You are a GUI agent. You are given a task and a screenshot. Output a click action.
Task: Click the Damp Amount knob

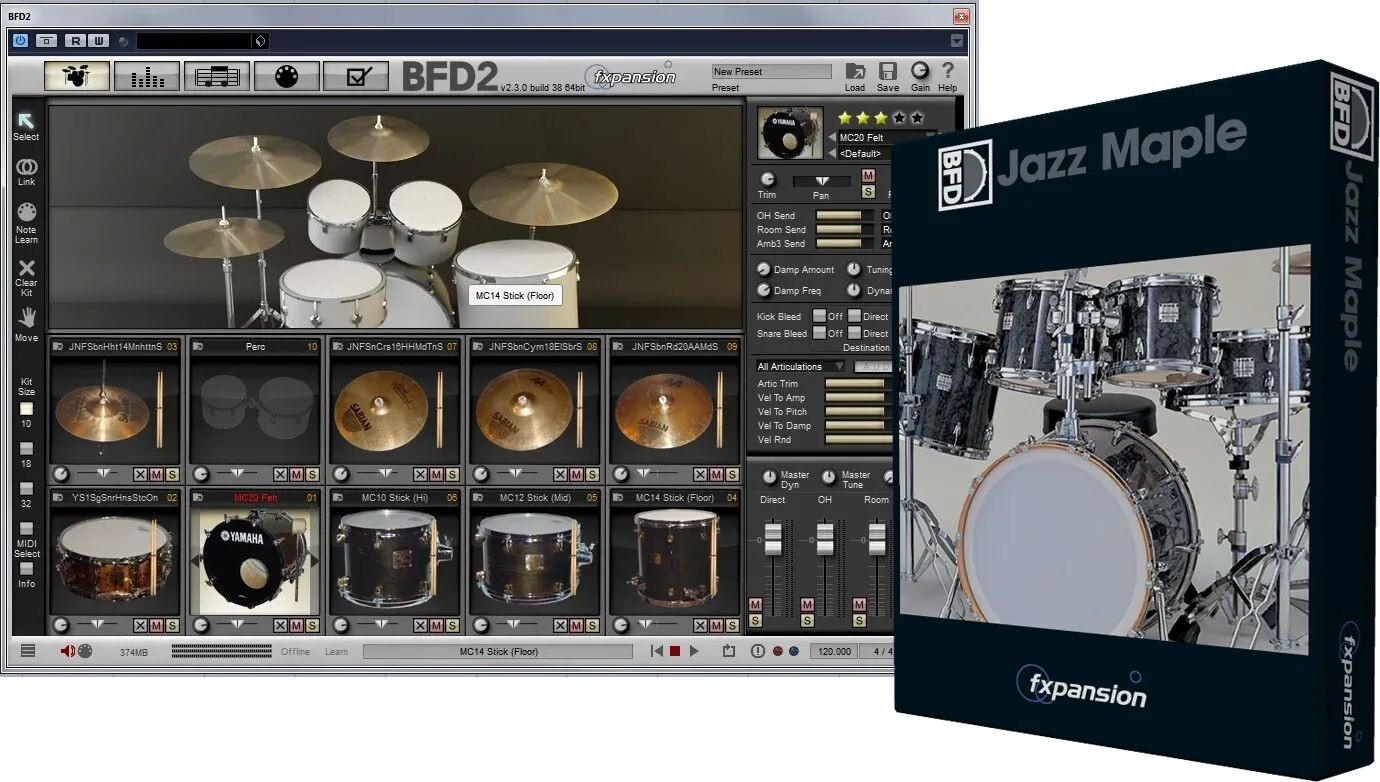click(x=763, y=270)
